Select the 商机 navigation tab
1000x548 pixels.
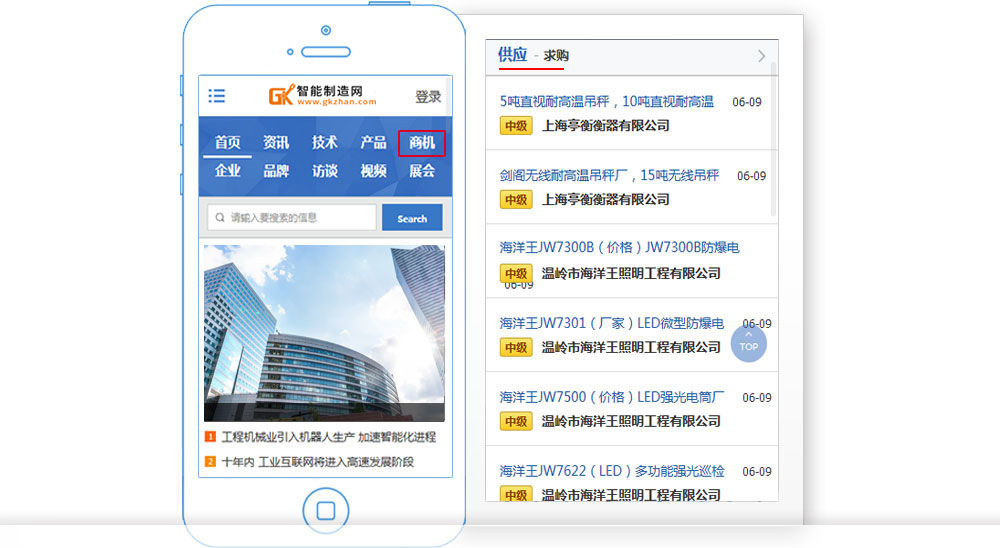[421, 143]
